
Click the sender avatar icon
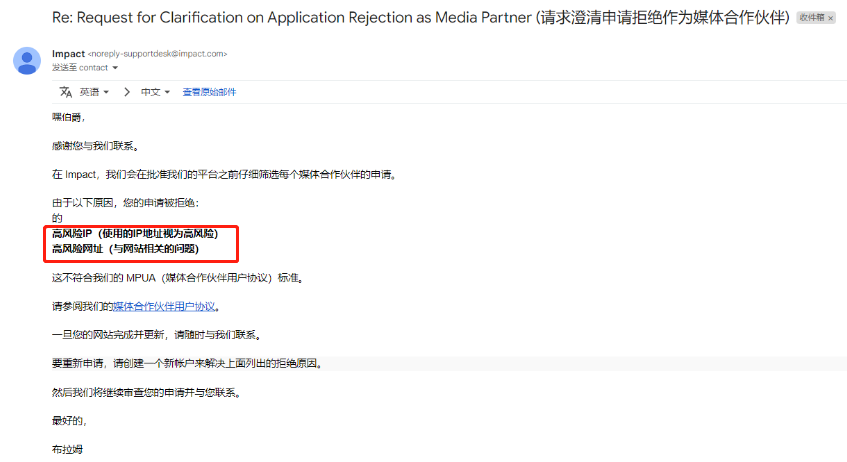pyautogui.click(x=27, y=61)
